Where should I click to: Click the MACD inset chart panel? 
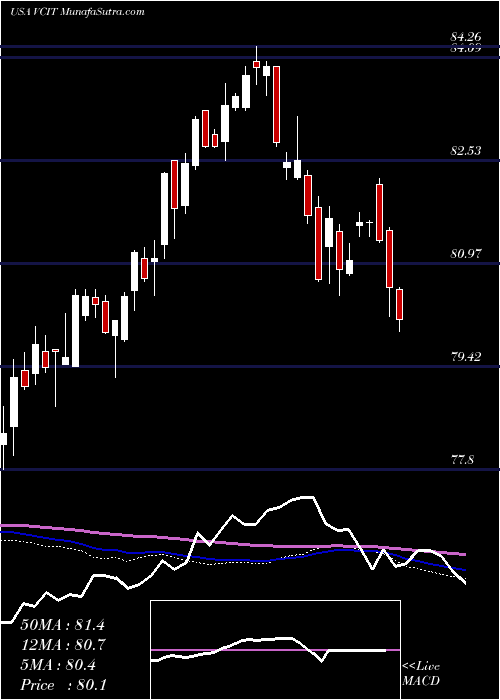coord(275,650)
